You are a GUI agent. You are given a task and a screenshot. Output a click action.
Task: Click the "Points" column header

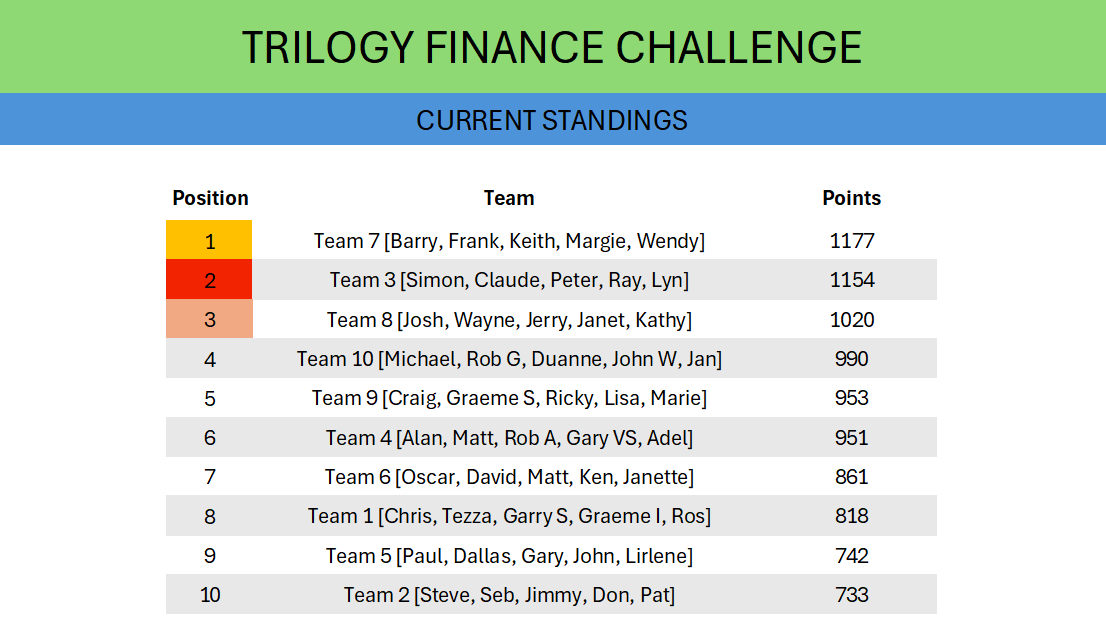pyautogui.click(x=851, y=198)
